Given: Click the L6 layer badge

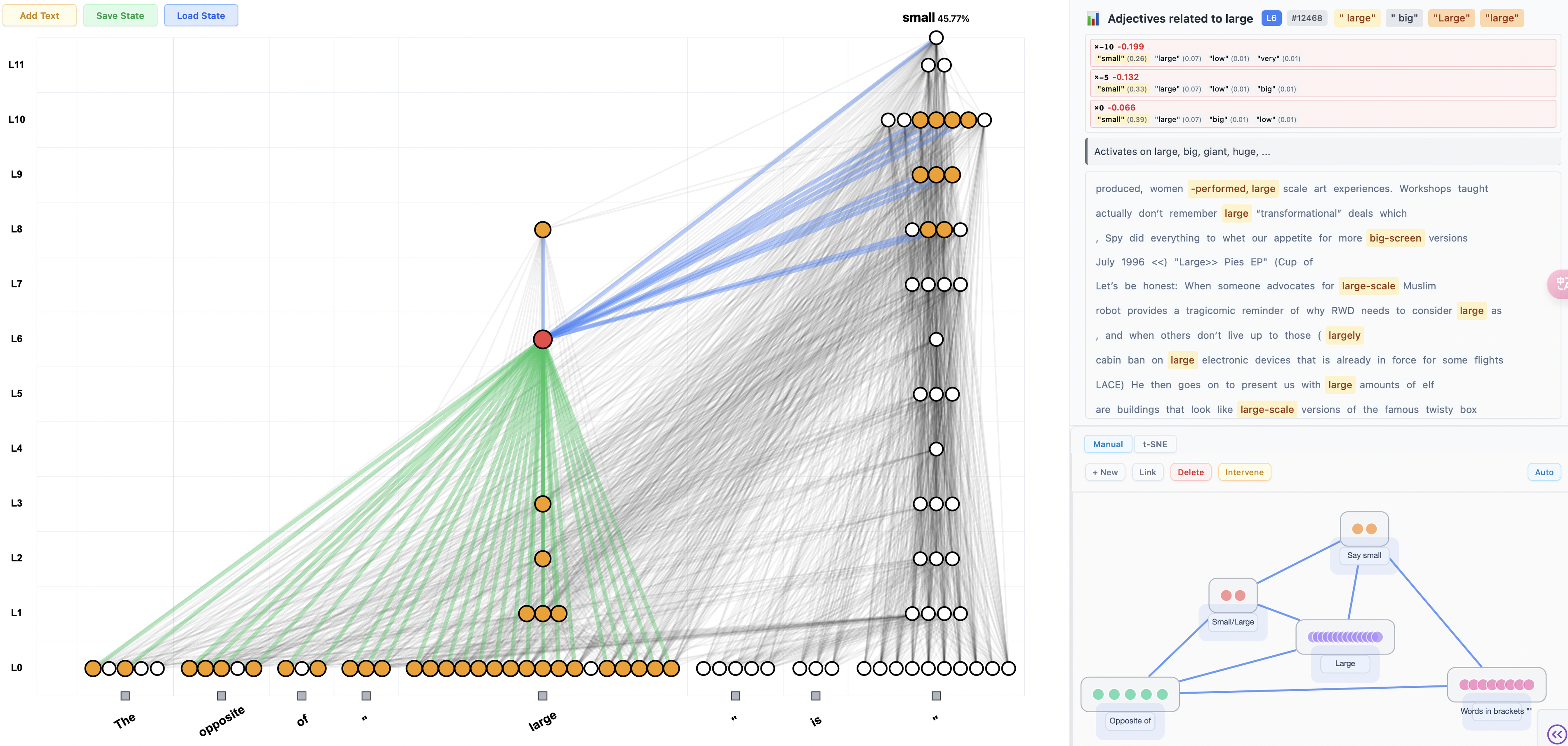Looking at the screenshot, I should pyautogui.click(x=1271, y=18).
